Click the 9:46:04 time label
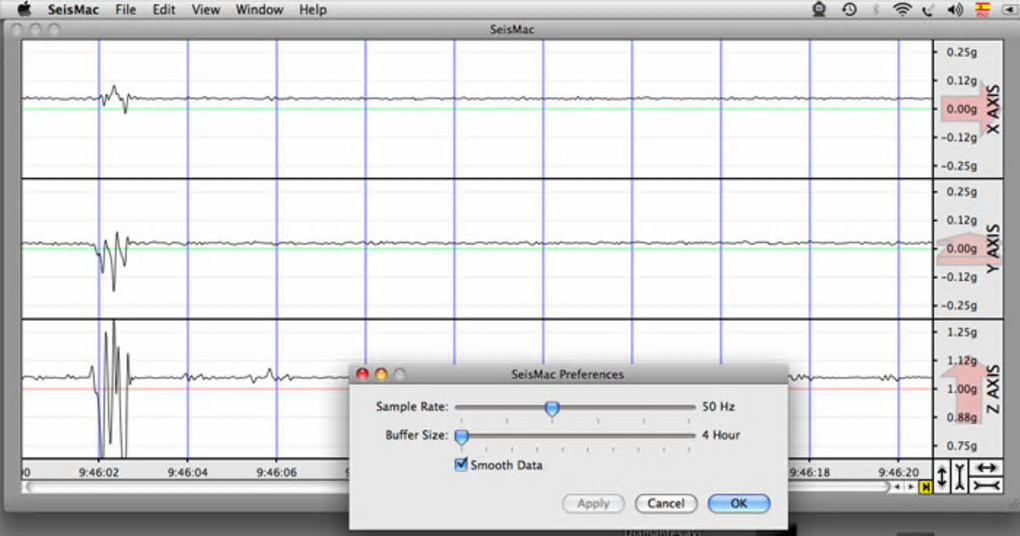This screenshot has width=1020, height=536. click(187, 473)
